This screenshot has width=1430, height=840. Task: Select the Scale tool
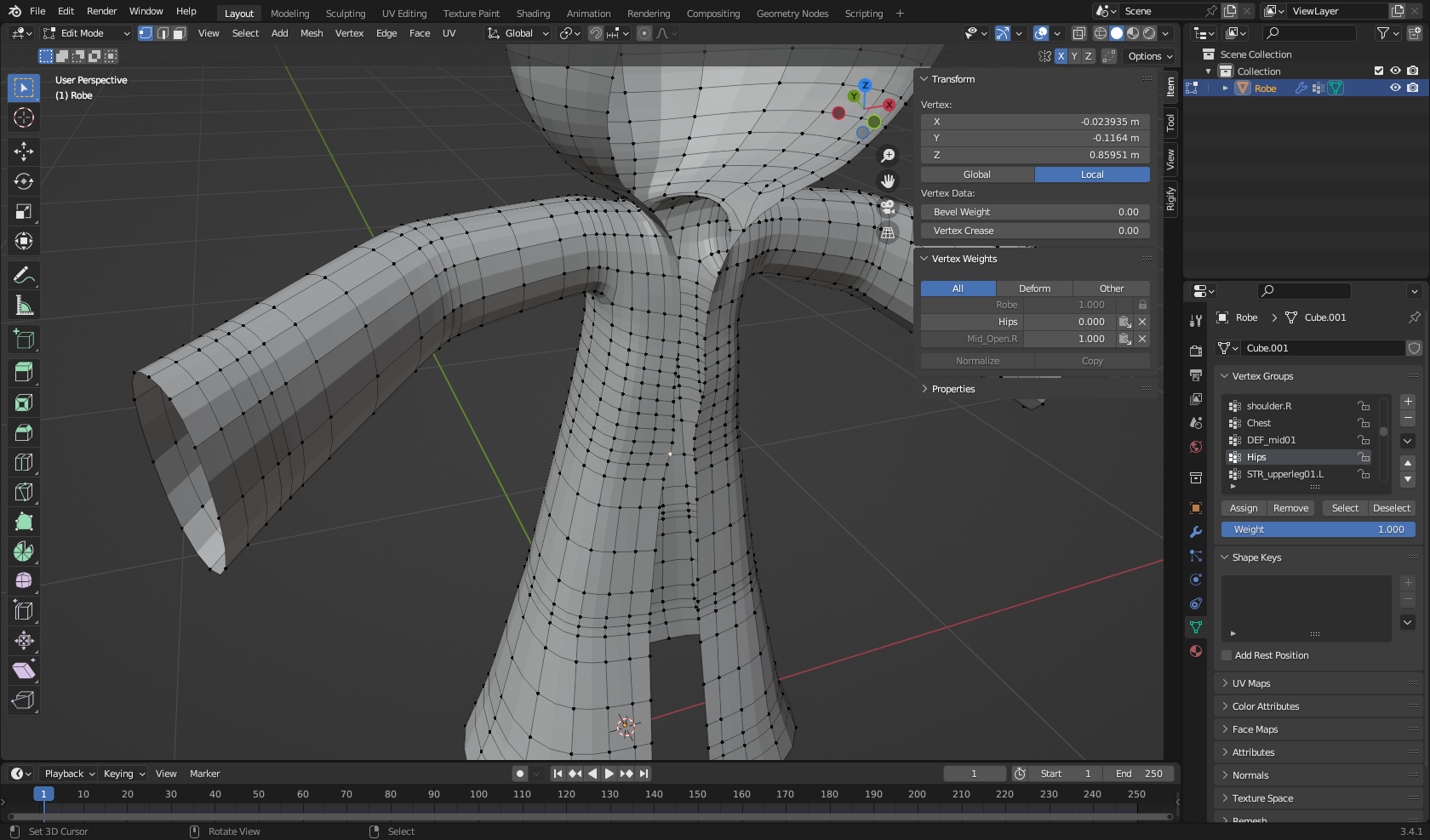(x=24, y=211)
